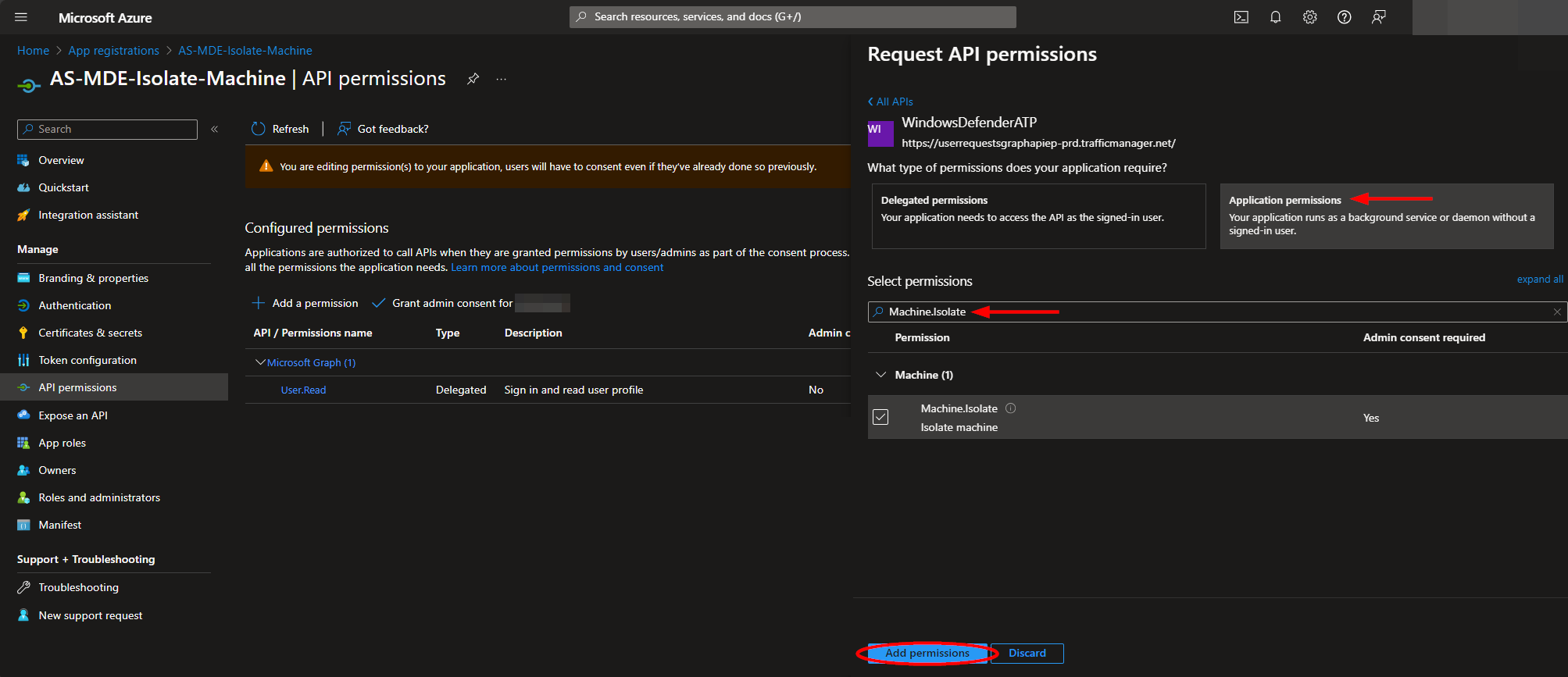Image resolution: width=1568 pixels, height=677 pixels.
Task: Click the Owners icon
Action: tap(23, 470)
